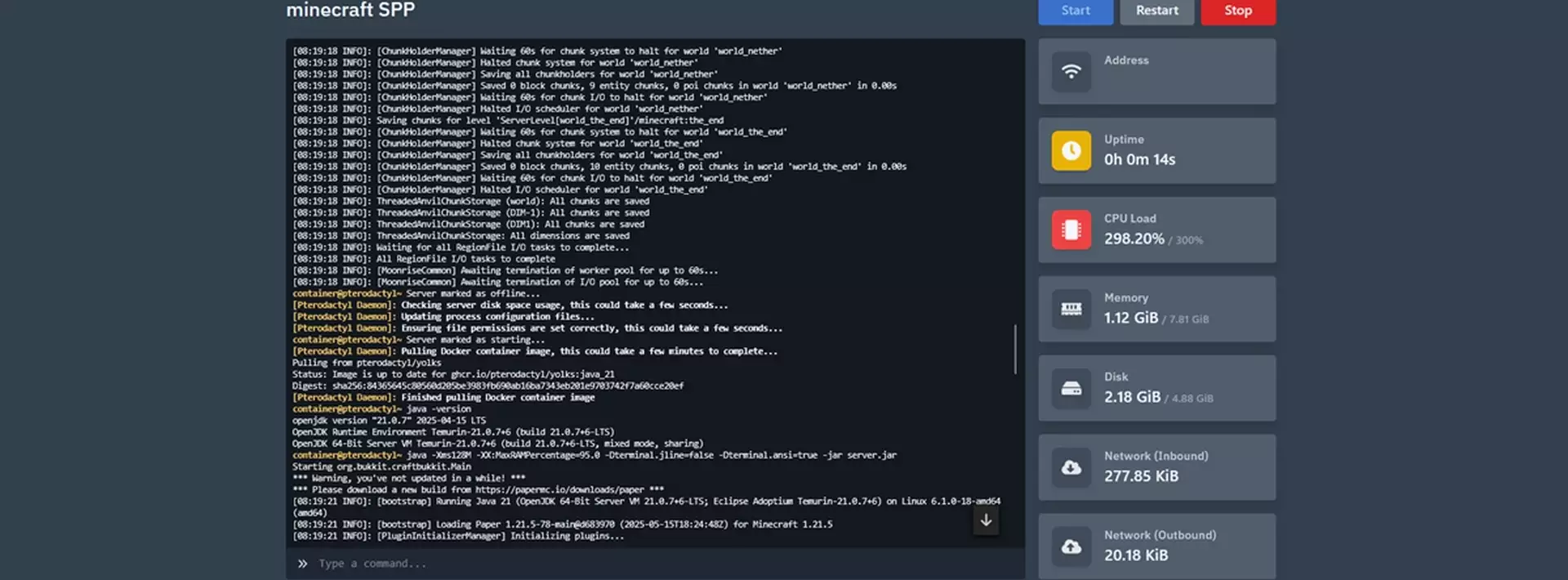The image size is (1568, 580).
Task: Click the 2.18 GiB disk usage reading
Action: (x=1132, y=398)
